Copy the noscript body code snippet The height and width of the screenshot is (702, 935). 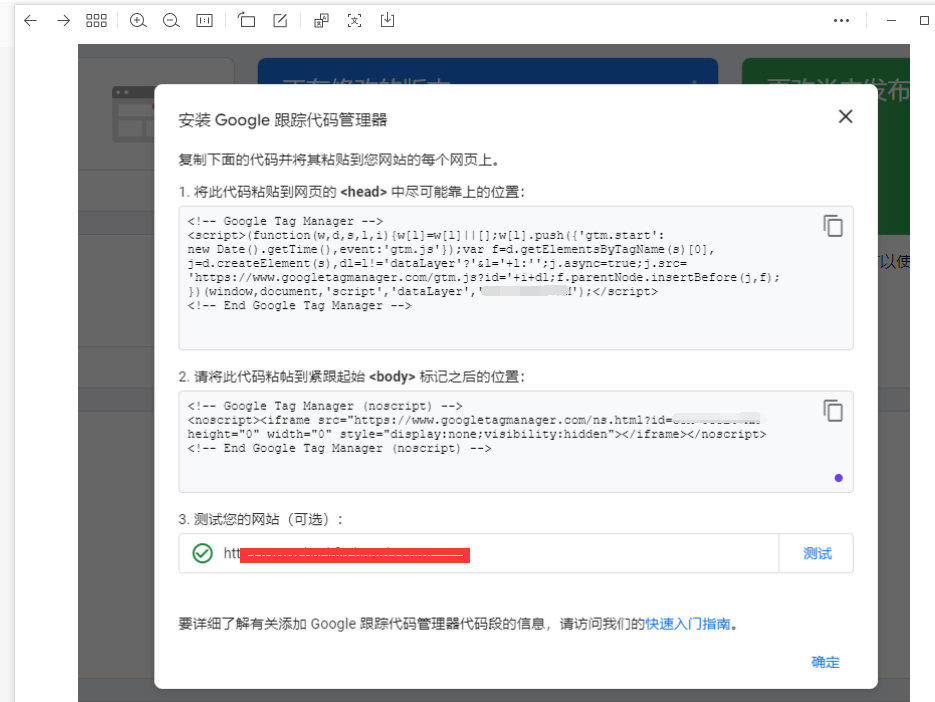click(833, 411)
